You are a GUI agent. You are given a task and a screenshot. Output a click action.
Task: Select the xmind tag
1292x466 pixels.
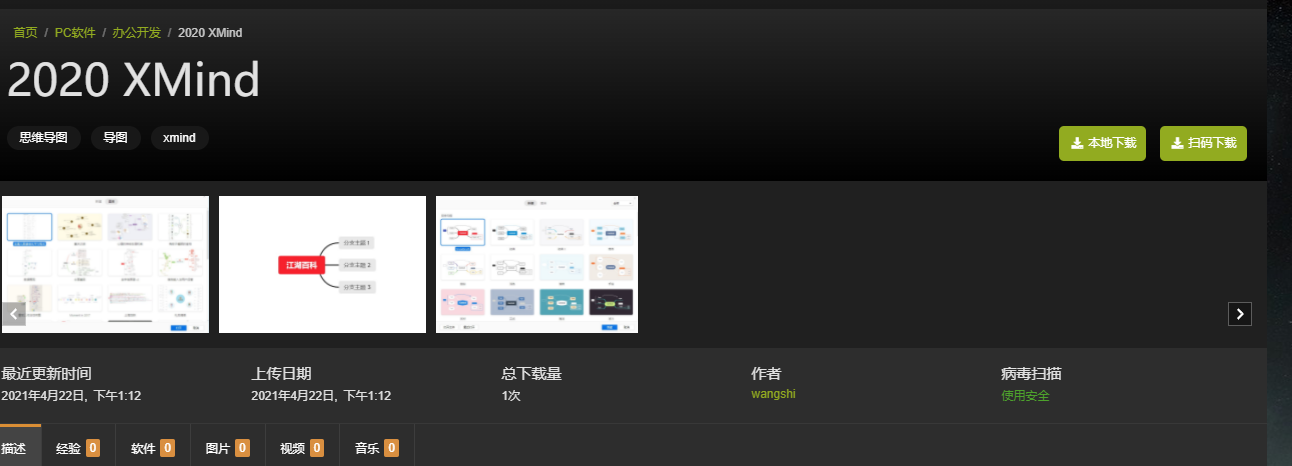click(179, 138)
